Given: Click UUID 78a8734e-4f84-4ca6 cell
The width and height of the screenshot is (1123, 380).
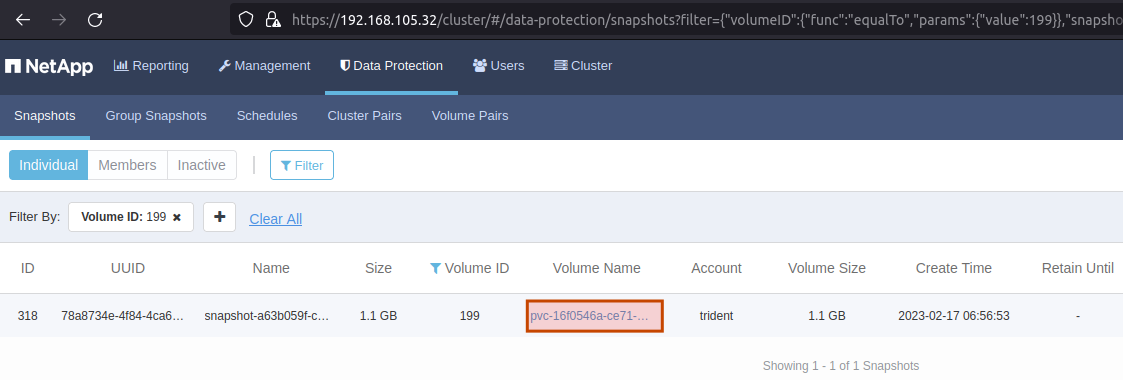Looking at the screenshot, I should coord(122,316).
